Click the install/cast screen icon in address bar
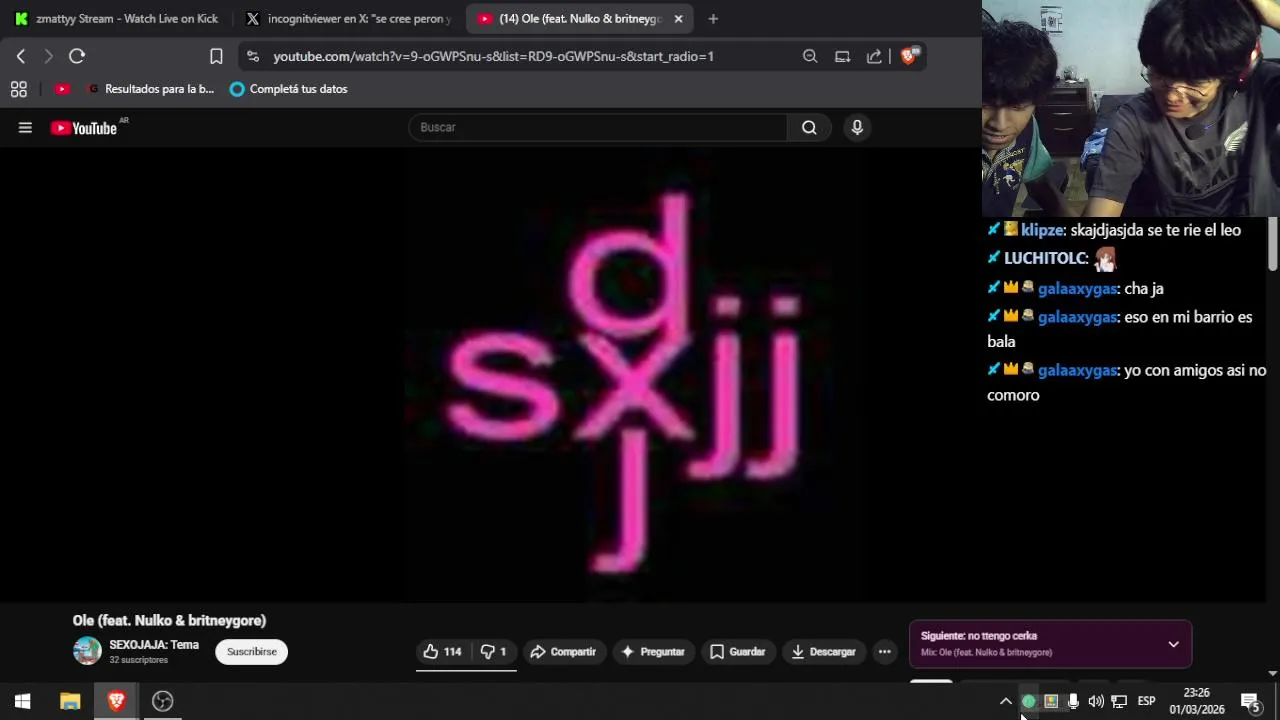The image size is (1280, 720). (842, 56)
